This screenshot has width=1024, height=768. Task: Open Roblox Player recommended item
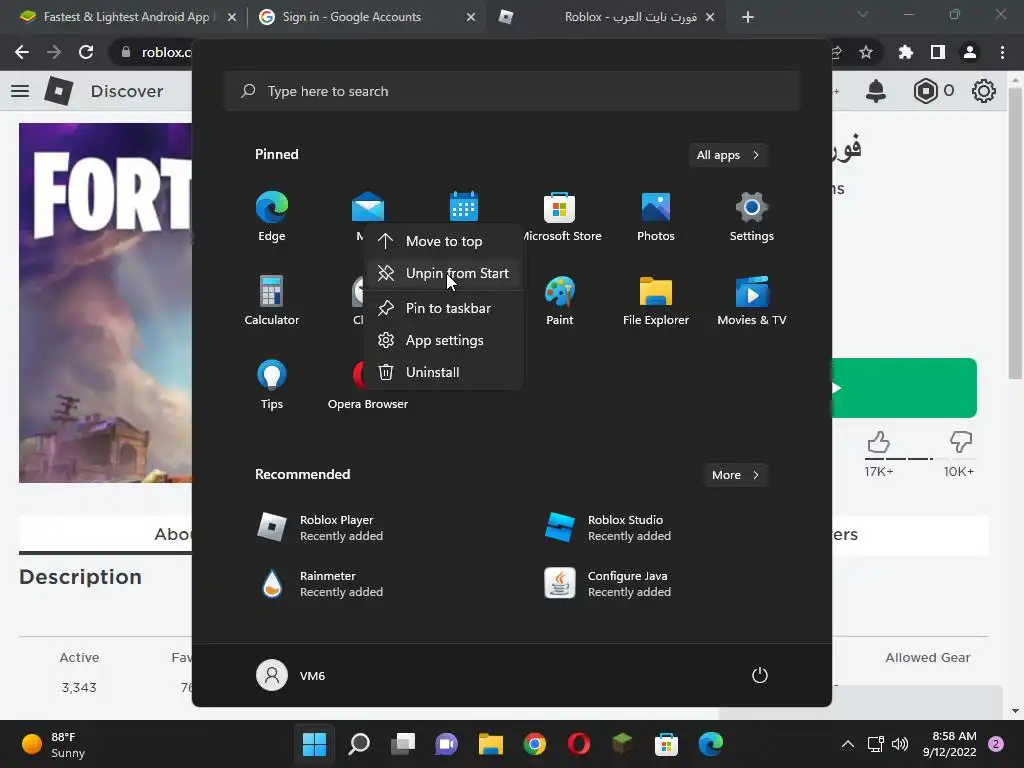point(320,528)
